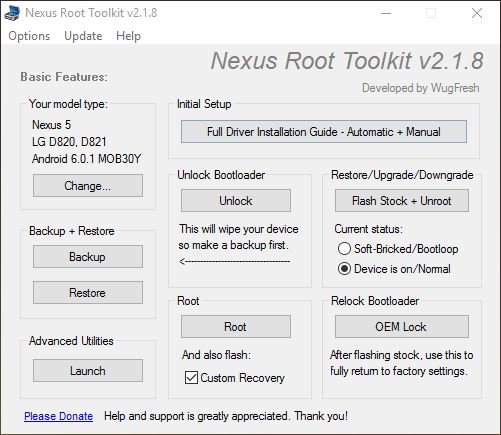Image resolution: width=501 pixels, height=435 pixels.
Task: Click the Nexus Root Toolkit v2.1.8 heading
Action: click(x=347, y=61)
